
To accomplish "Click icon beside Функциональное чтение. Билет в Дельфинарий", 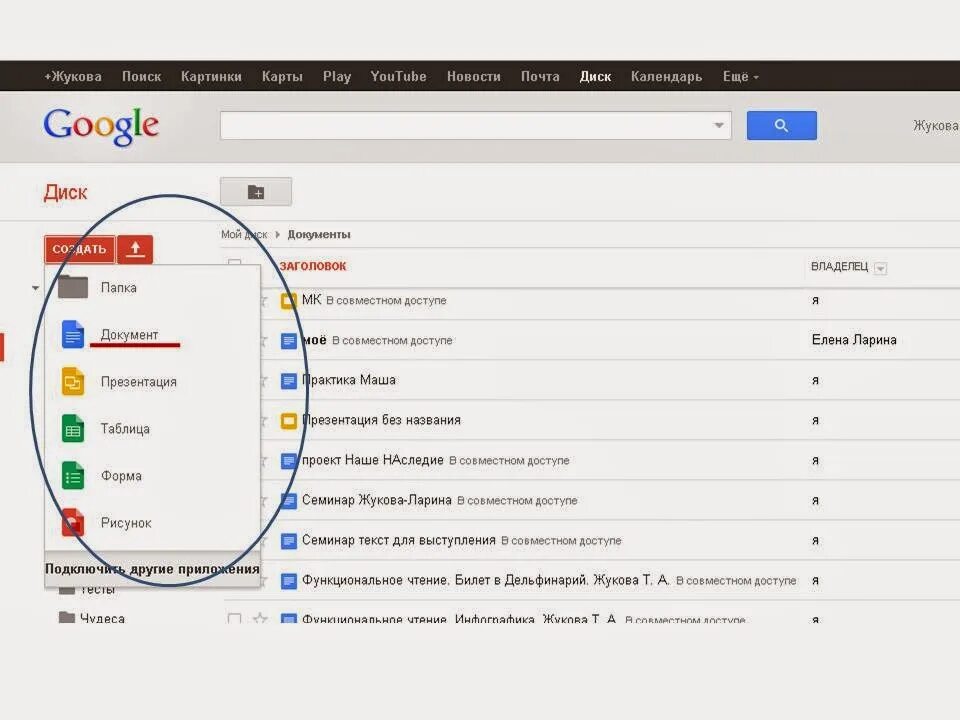I will coord(288,581).
